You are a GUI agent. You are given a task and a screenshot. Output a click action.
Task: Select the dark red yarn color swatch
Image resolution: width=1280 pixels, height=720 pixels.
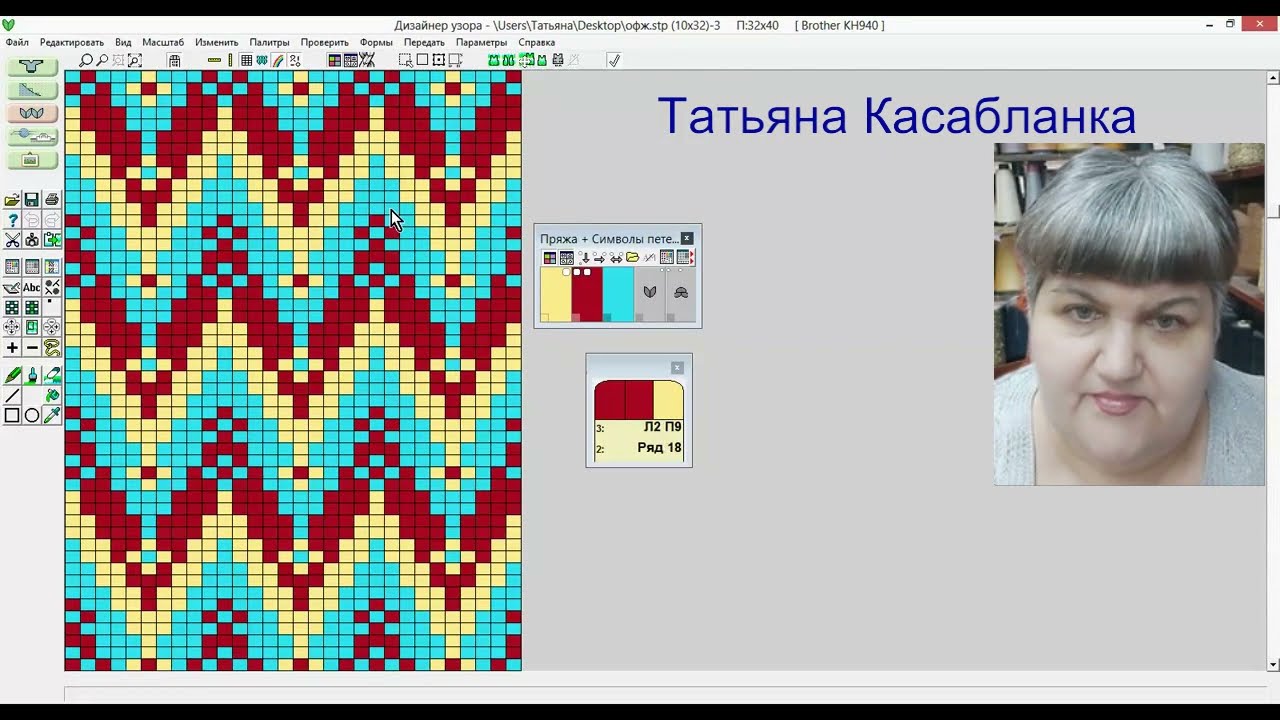coord(587,294)
